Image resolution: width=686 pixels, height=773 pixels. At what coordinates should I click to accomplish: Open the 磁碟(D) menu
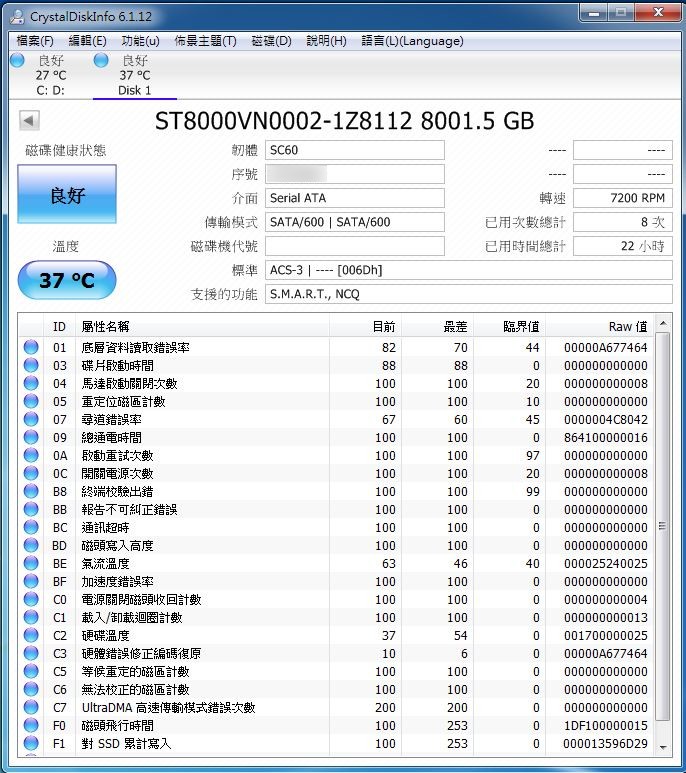click(272, 41)
